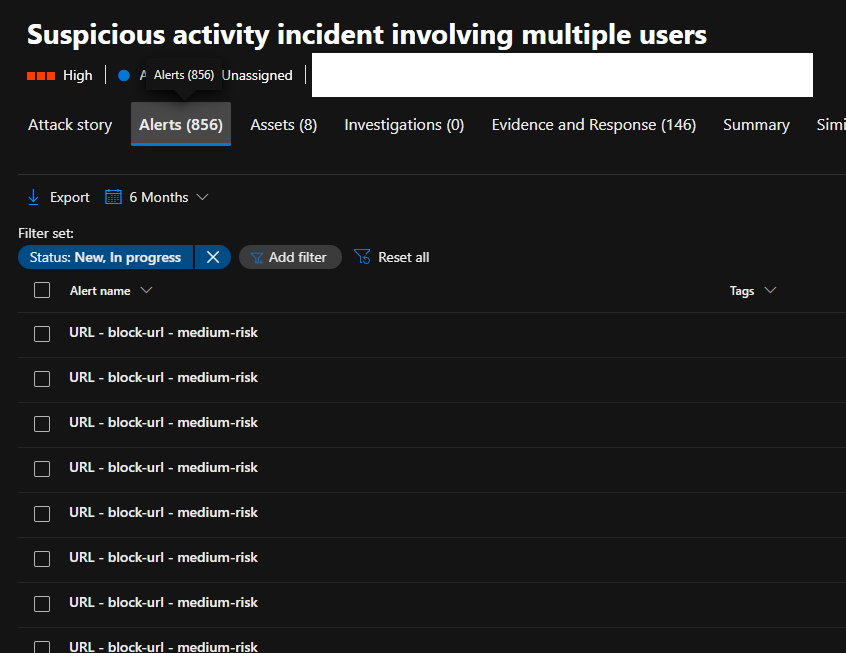Click the incident title heading
The image size is (846, 653).
pyautogui.click(x=367, y=35)
